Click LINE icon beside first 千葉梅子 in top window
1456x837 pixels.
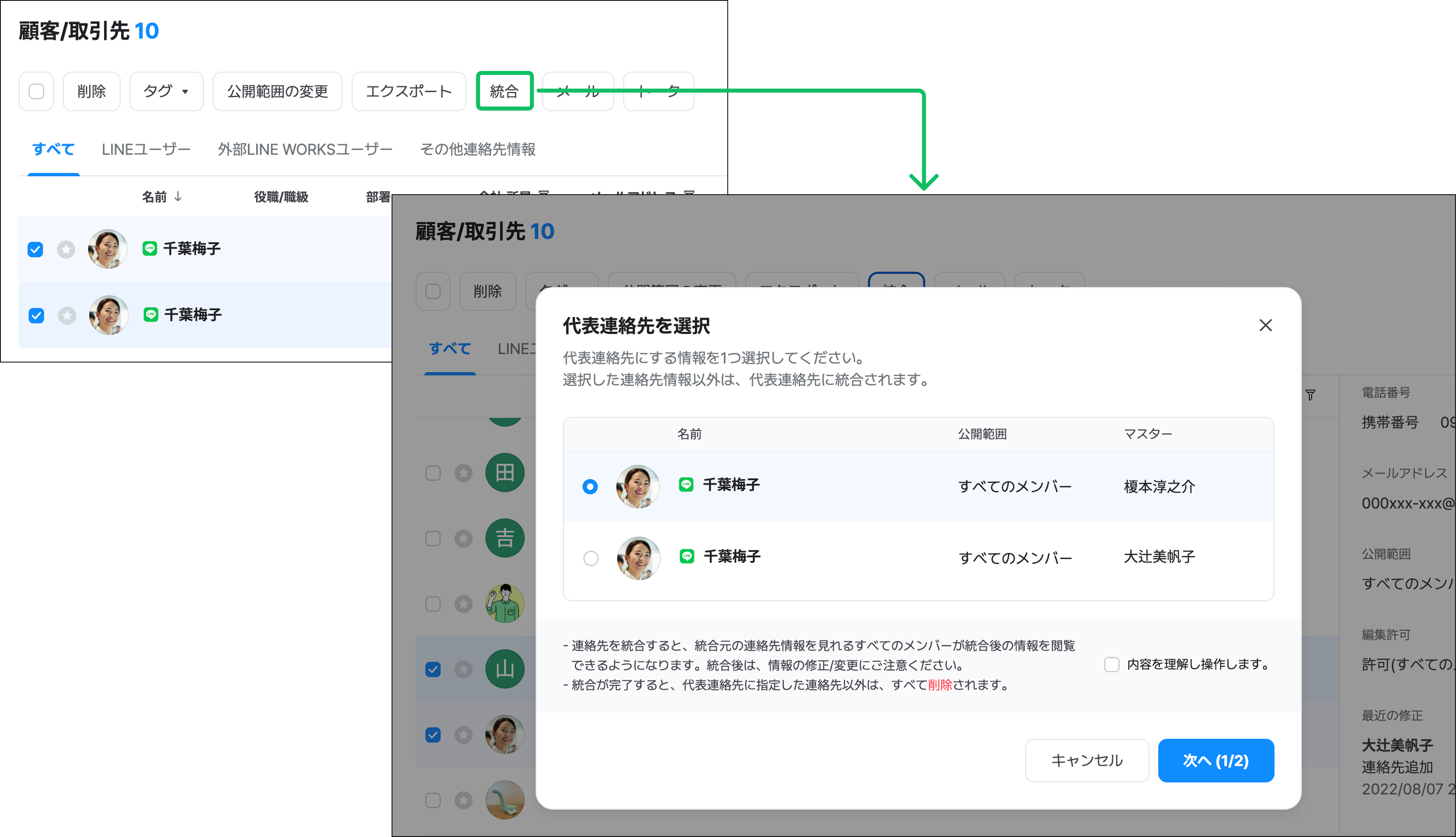pos(149,248)
